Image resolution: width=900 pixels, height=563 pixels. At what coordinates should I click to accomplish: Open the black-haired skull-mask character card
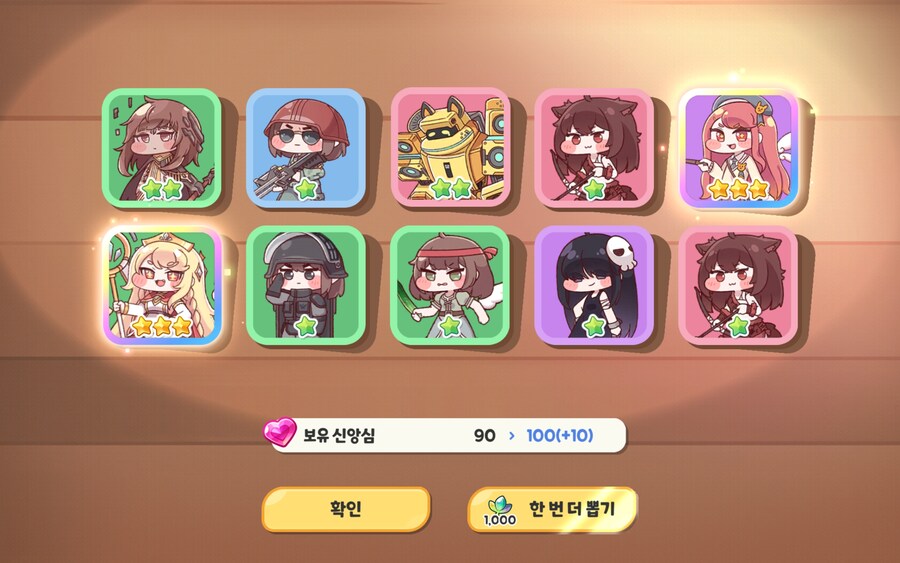click(594, 285)
